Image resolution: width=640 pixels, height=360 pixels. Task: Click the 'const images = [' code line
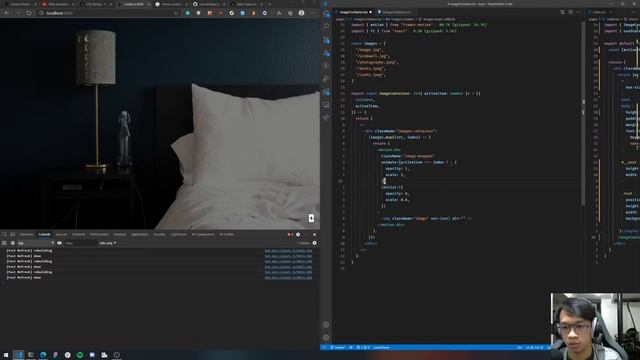[x=368, y=43]
